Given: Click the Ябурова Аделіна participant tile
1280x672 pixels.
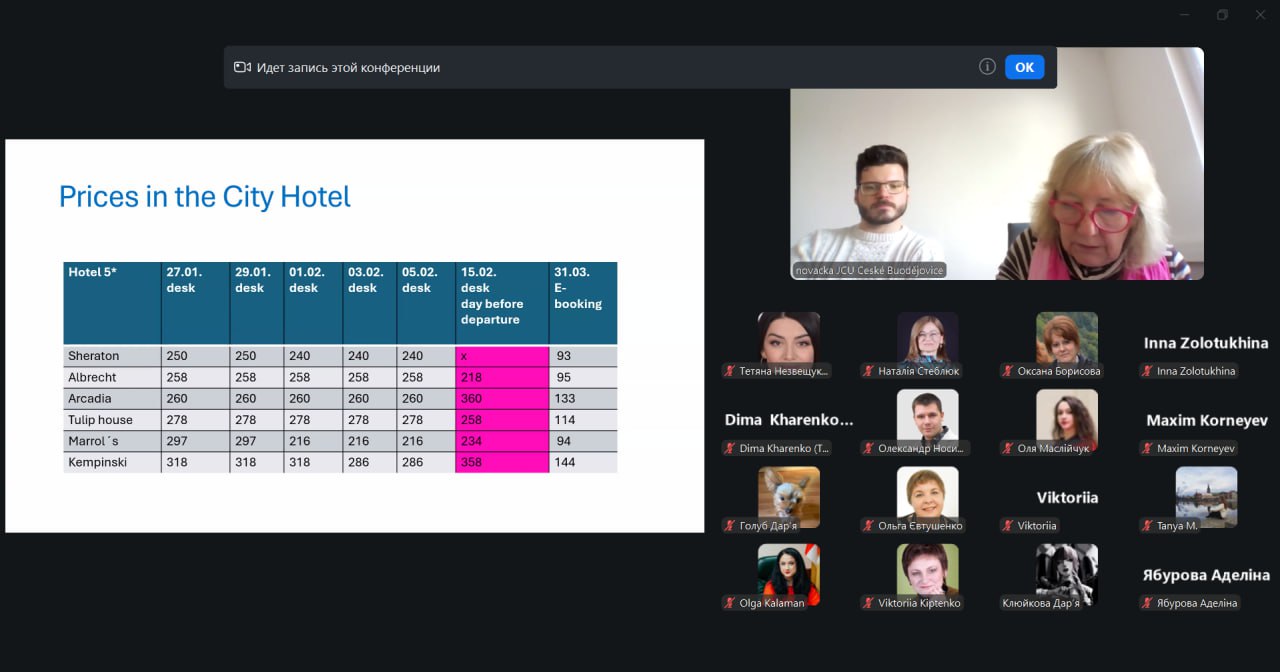Looking at the screenshot, I should click(1206, 575).
